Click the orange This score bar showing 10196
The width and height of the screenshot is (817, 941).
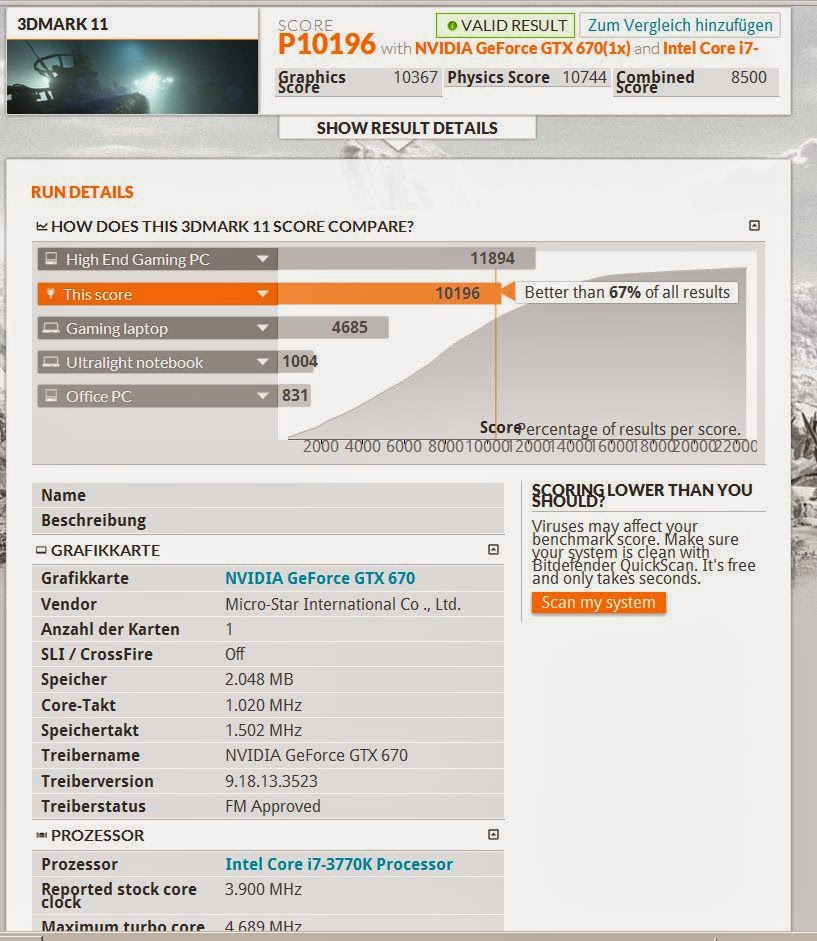pyautogui.click(x=389, y=293)
